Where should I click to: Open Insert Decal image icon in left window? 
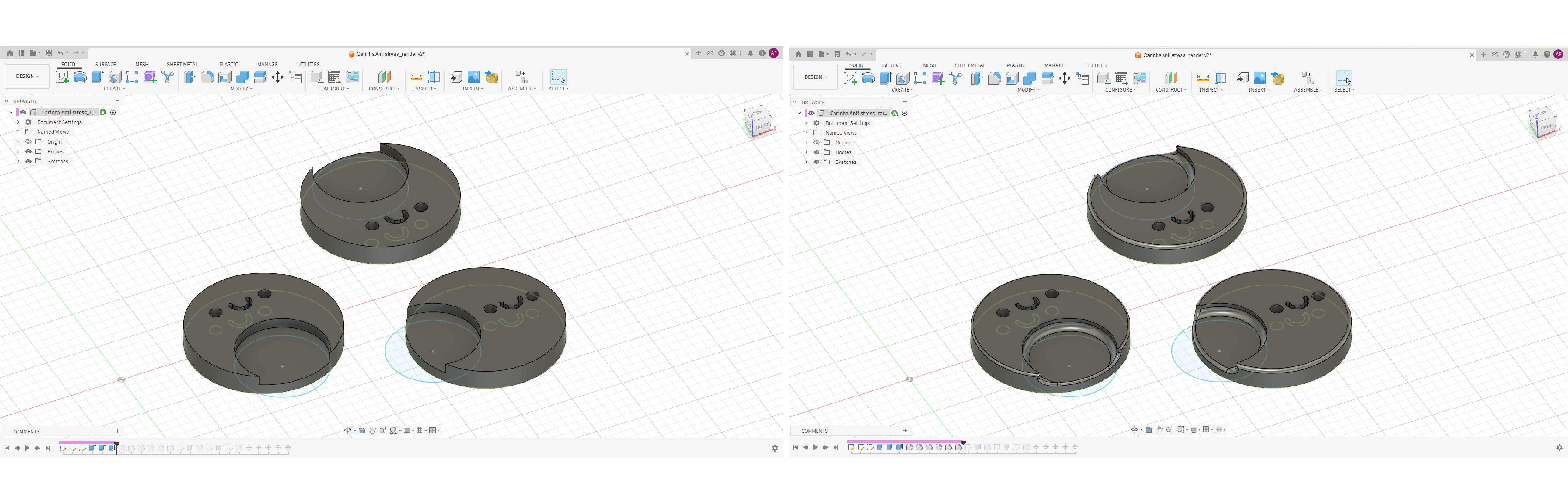(474, 77)
